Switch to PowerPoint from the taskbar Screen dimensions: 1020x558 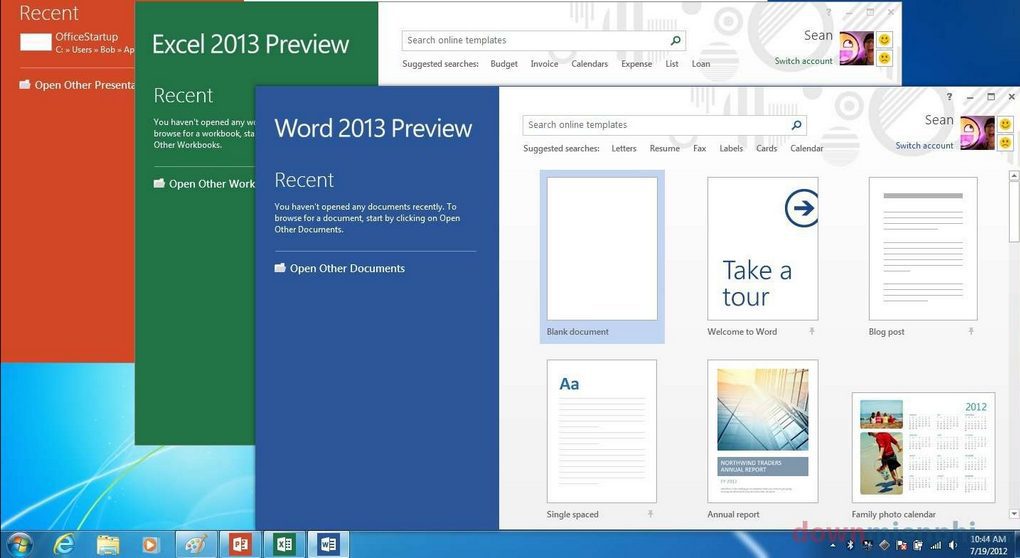tap(240, 544)
